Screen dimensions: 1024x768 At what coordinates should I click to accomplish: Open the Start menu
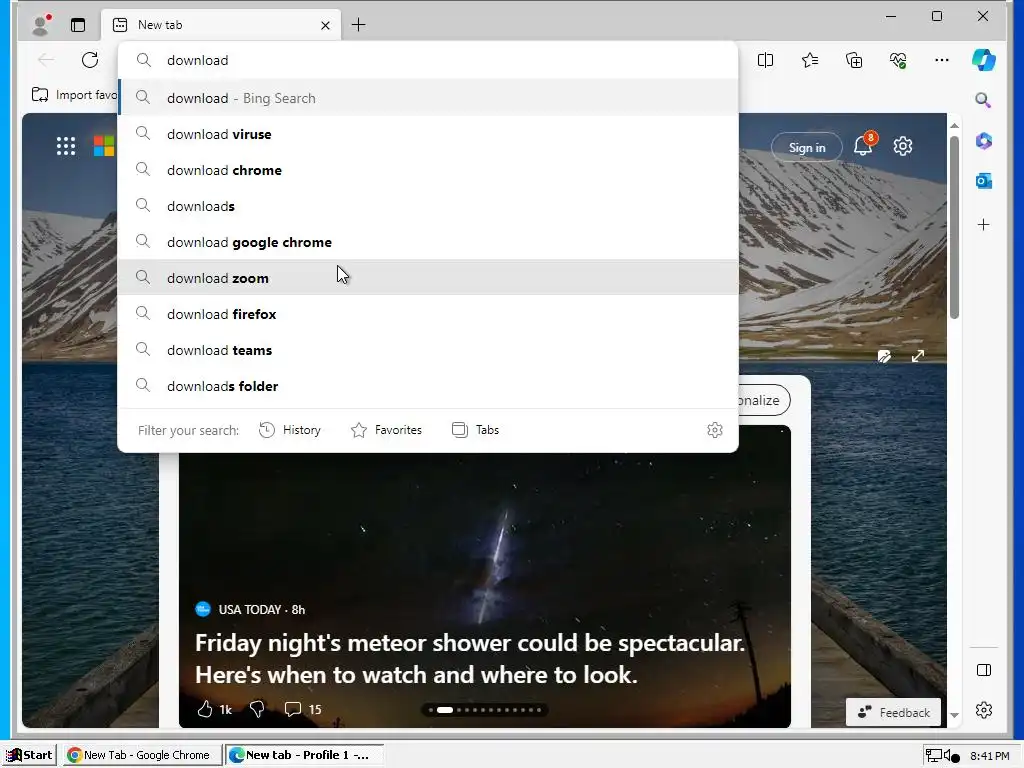point(29,755)
